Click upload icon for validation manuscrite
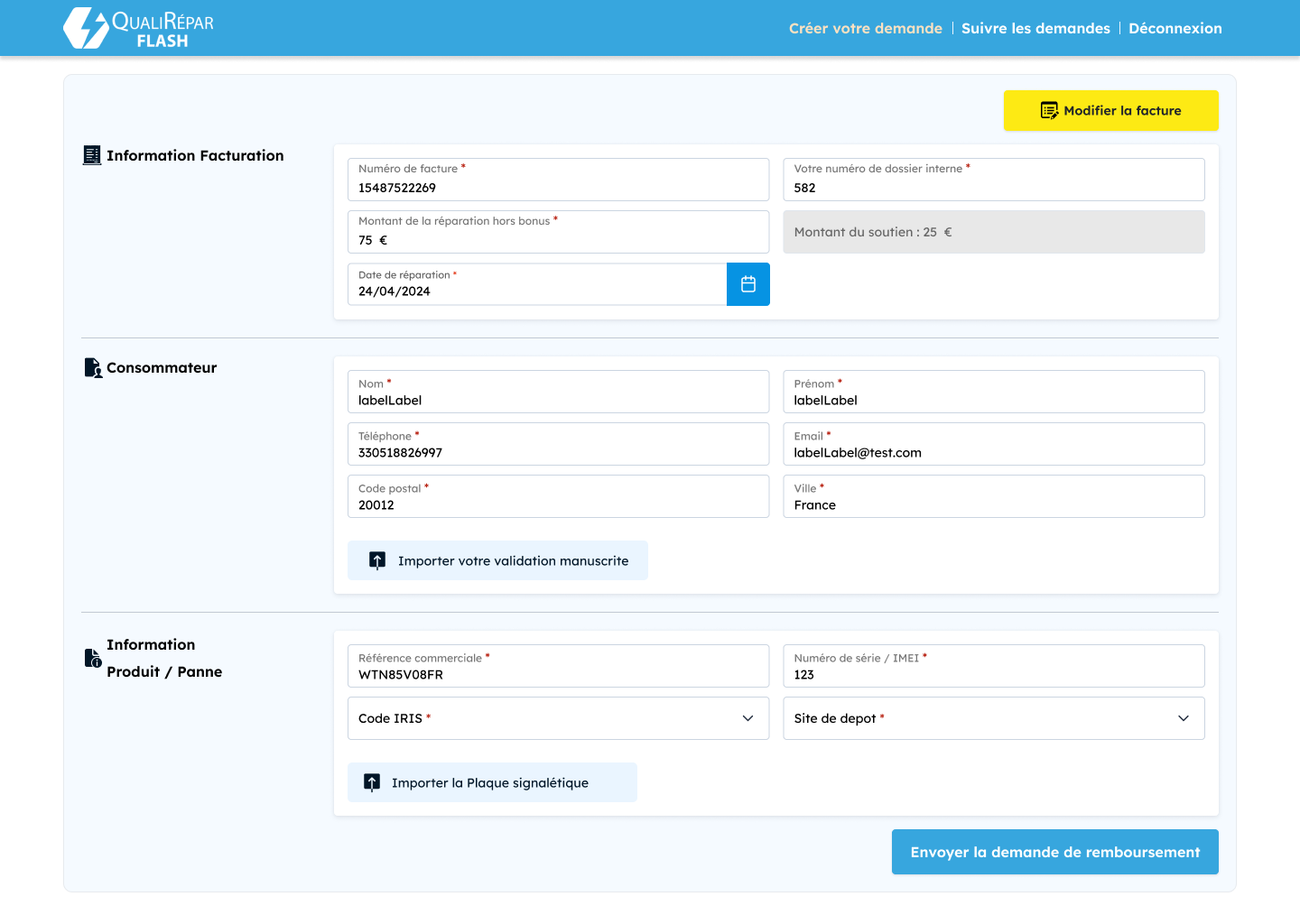 point(377,560)
